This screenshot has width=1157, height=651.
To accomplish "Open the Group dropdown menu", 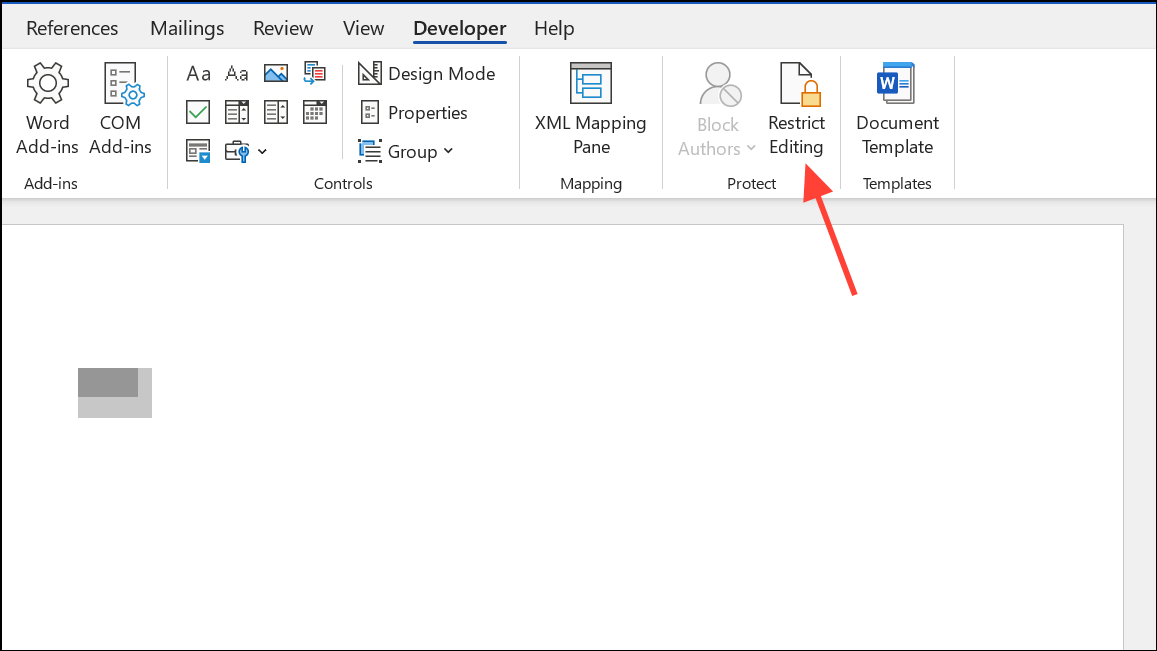I will tap(406, 150).
